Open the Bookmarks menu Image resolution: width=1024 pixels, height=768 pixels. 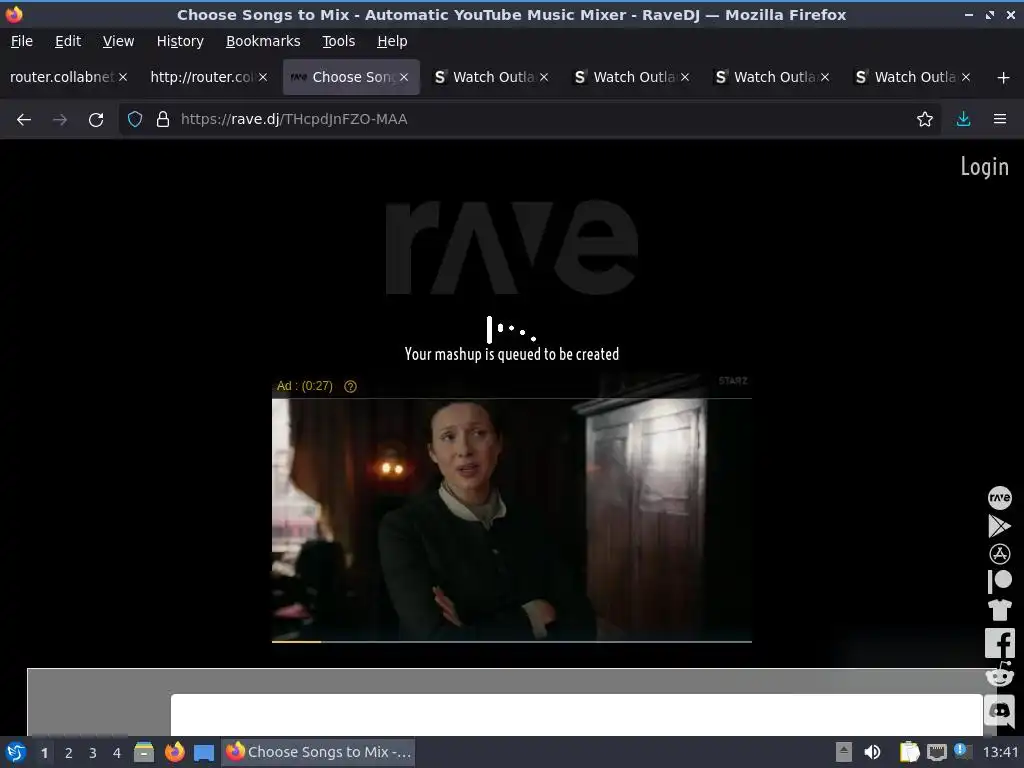click(x=263, y=41)
